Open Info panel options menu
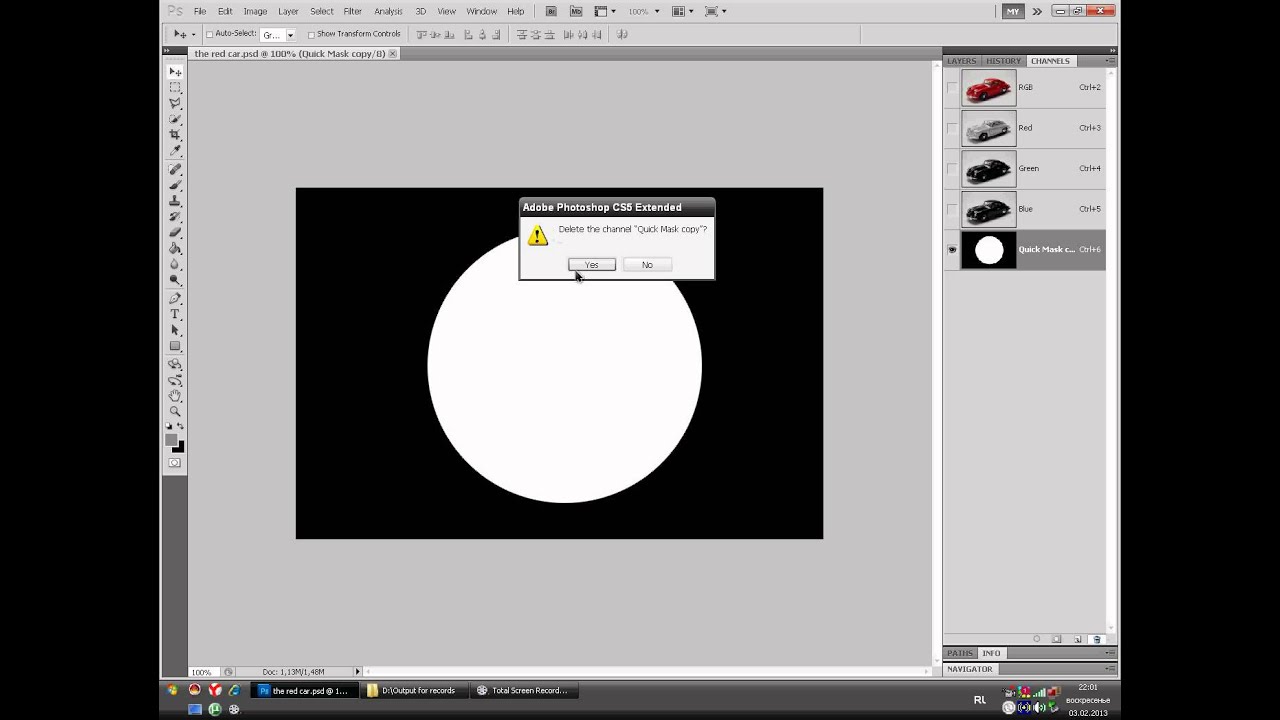This screenshot has height=720, width=1280. point(1110,653)
